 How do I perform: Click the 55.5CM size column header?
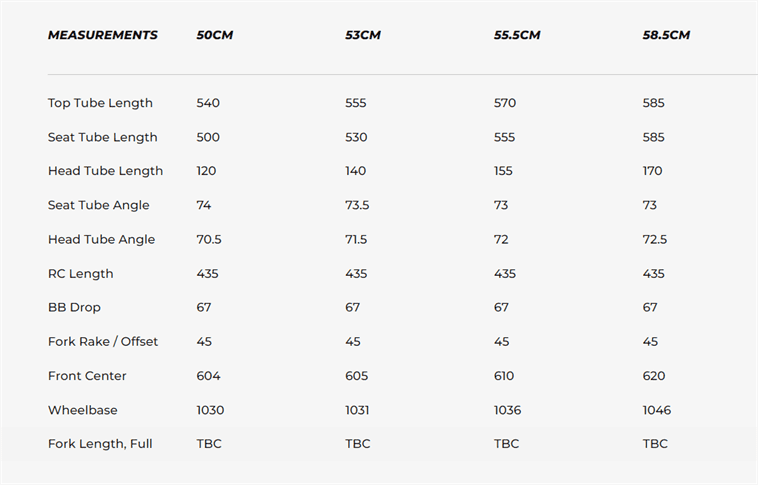517,35
